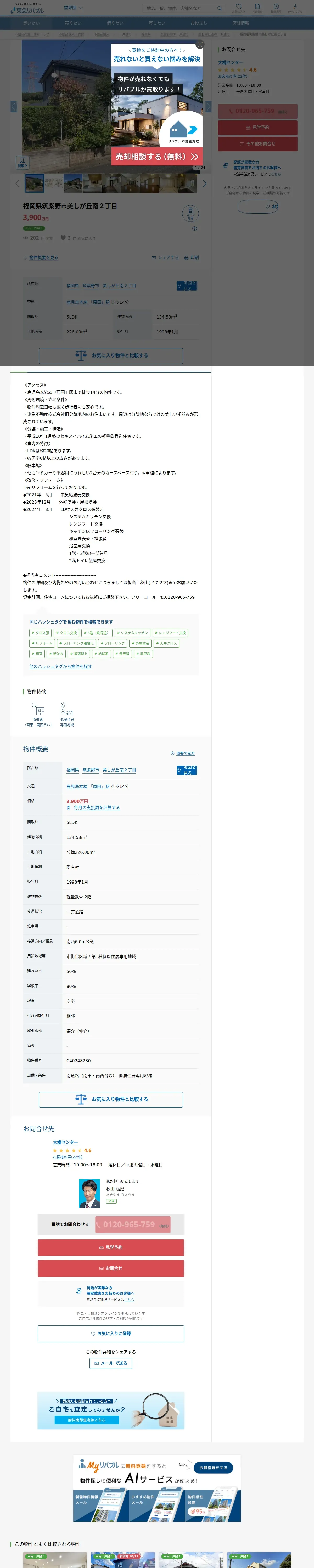Open the 売りたい nav menu
This screenshot has width=314, height=1568.
[73, 23]
